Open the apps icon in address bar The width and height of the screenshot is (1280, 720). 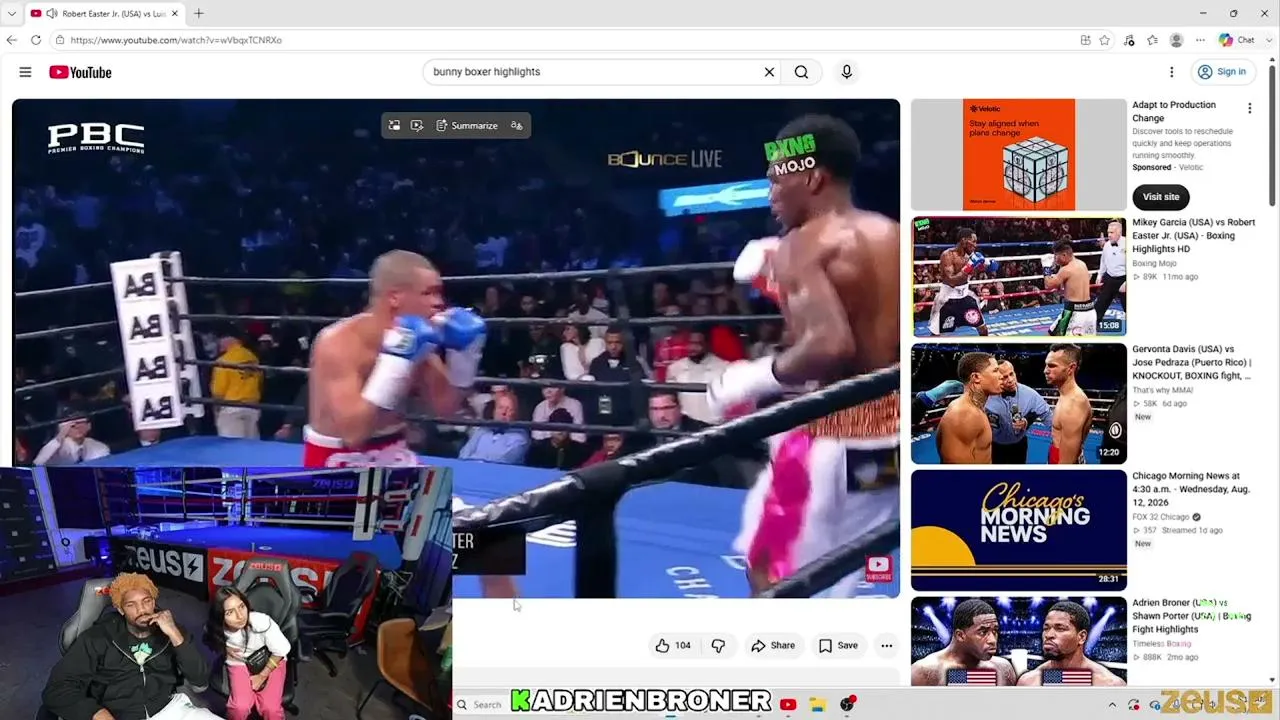[x=1085, y=40]
